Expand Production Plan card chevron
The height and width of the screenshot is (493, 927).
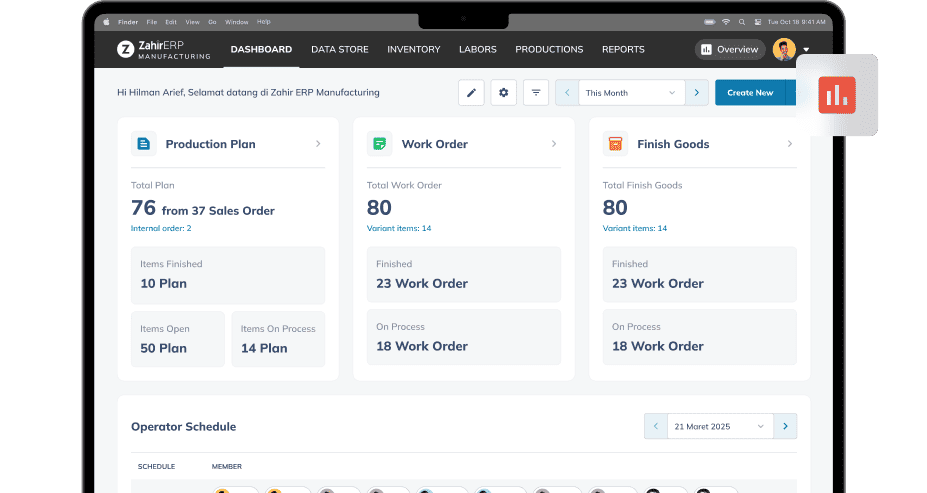click(318, 144)
